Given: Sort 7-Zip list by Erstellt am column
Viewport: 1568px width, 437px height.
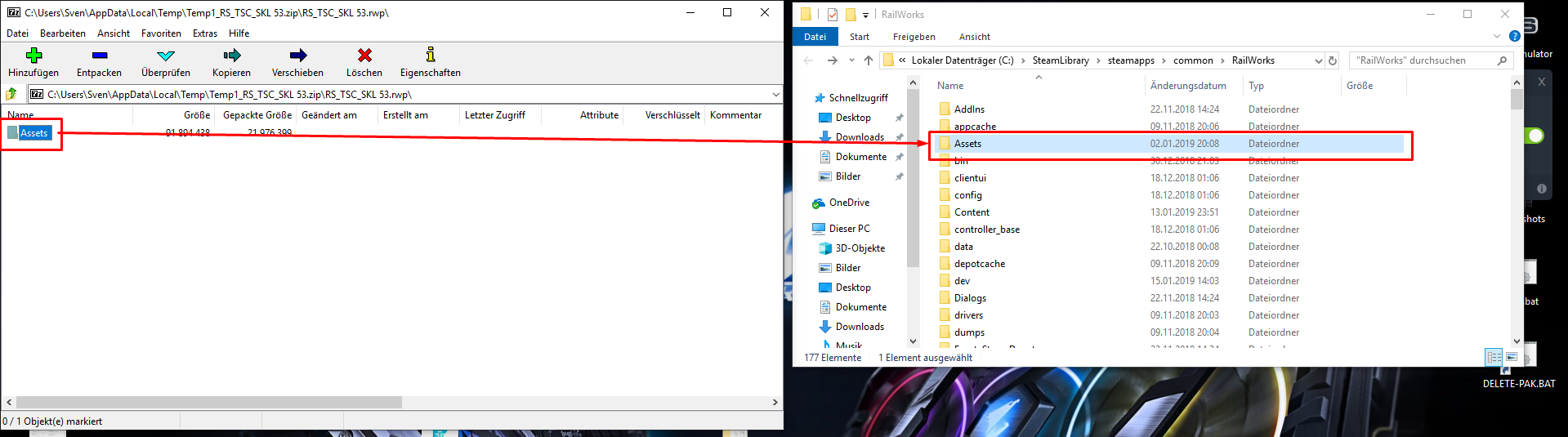Looking at the screenshot, I should 405,115.
